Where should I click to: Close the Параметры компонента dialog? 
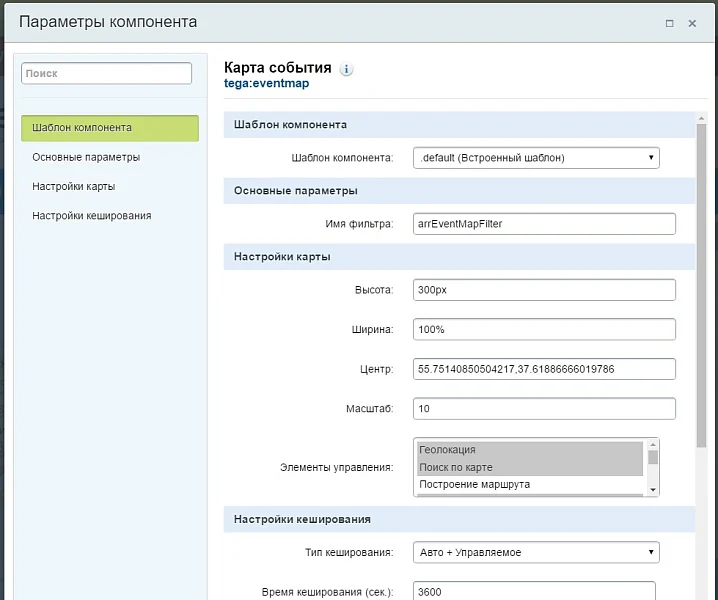click(x=692, y=23)
